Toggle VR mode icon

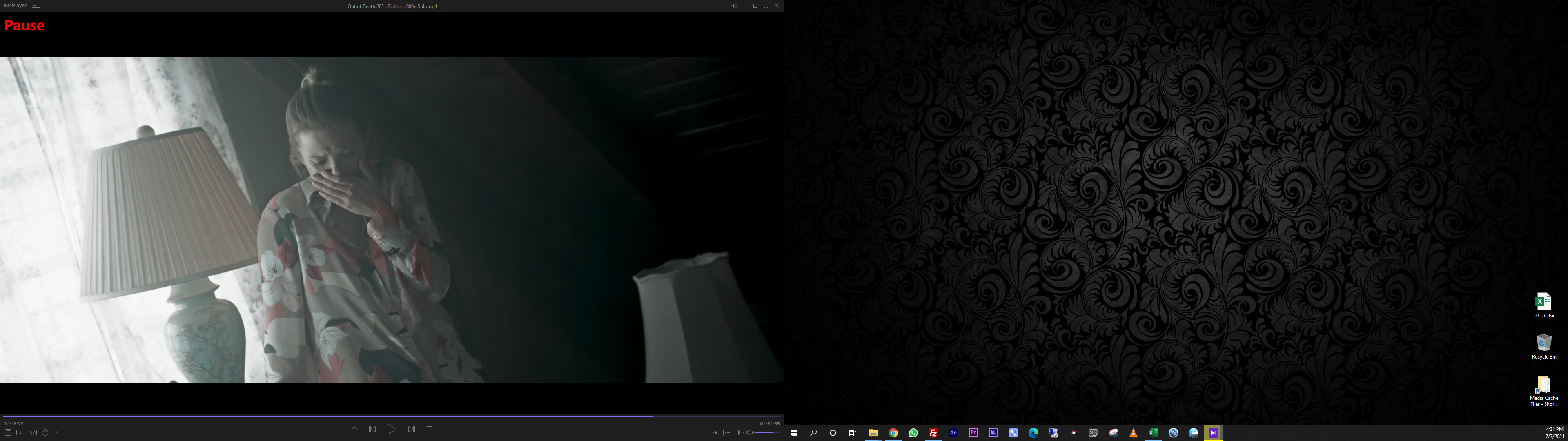(x=33, y=432)
